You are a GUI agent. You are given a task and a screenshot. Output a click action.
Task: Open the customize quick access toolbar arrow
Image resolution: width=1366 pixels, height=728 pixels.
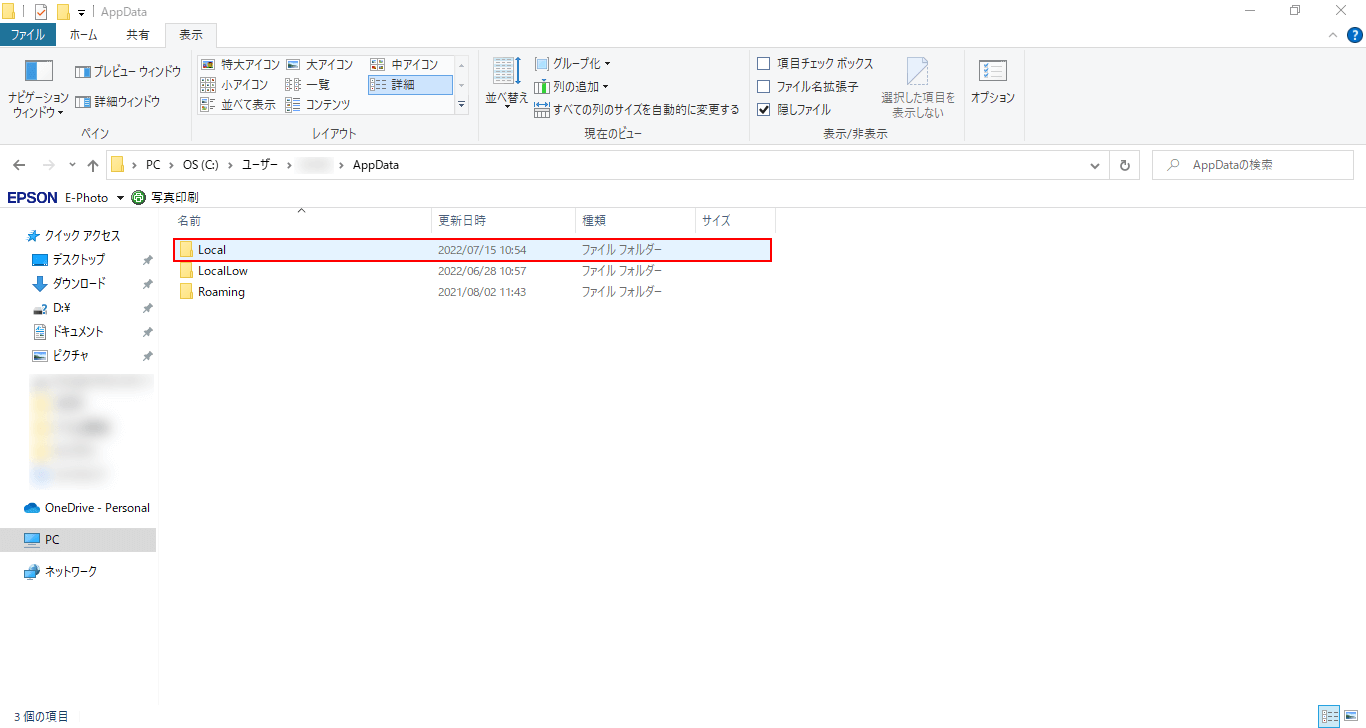coord(81,13)
